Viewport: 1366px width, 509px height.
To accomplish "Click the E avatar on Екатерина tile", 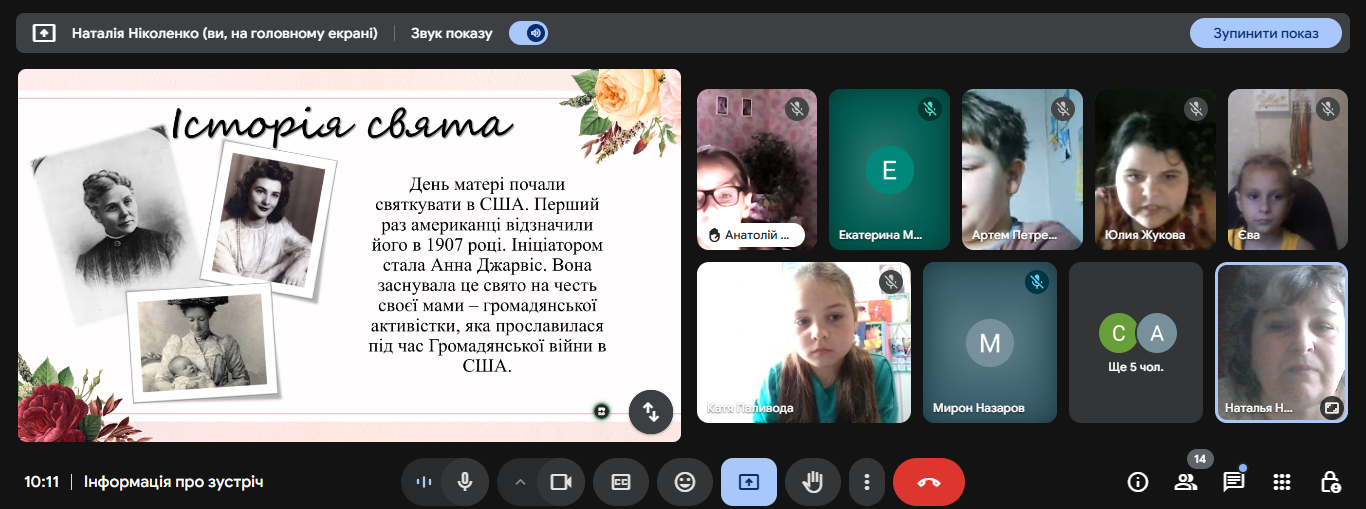I will (x=889, y=170).
